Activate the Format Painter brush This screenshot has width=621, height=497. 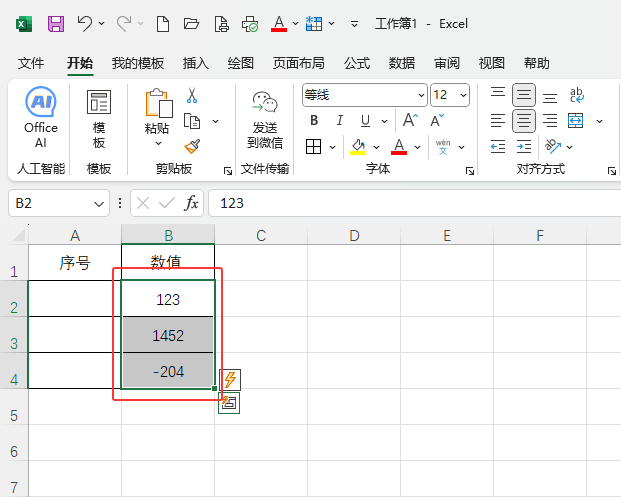pos(192,147)
